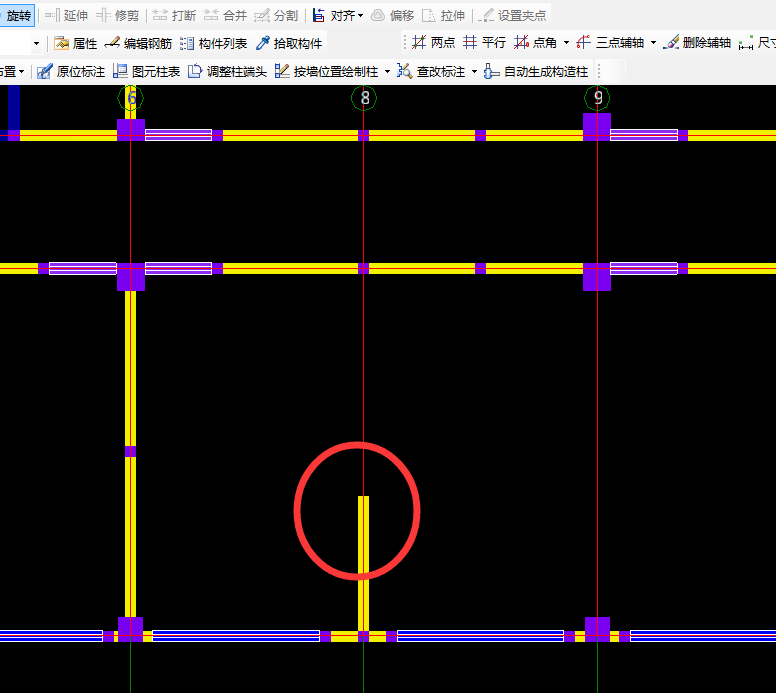
Task: Click 自动生成构造柱 auto-generate columns
Action: pos(536,72)
